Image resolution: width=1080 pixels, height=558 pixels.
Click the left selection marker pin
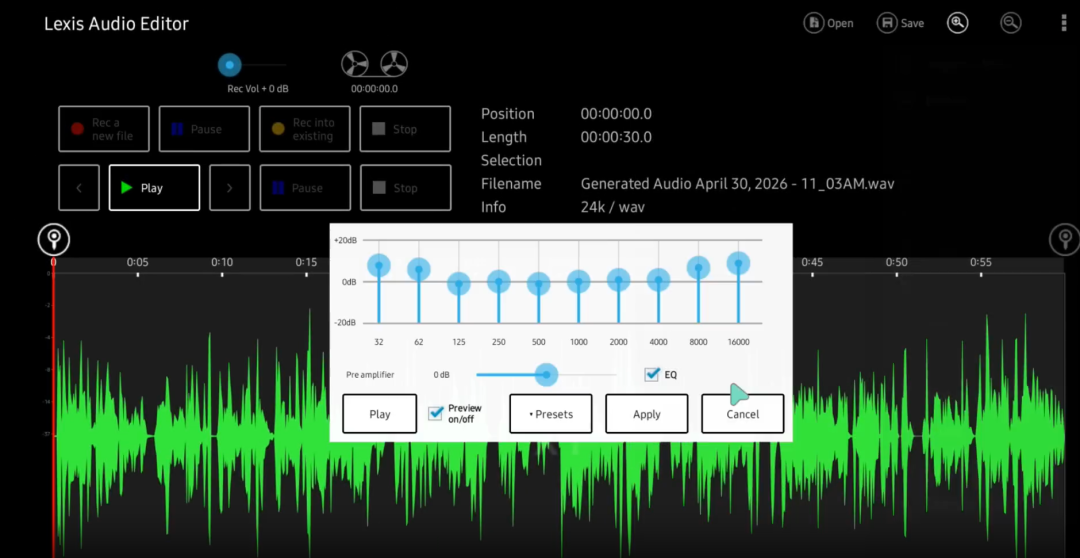(x=54, y=240)
